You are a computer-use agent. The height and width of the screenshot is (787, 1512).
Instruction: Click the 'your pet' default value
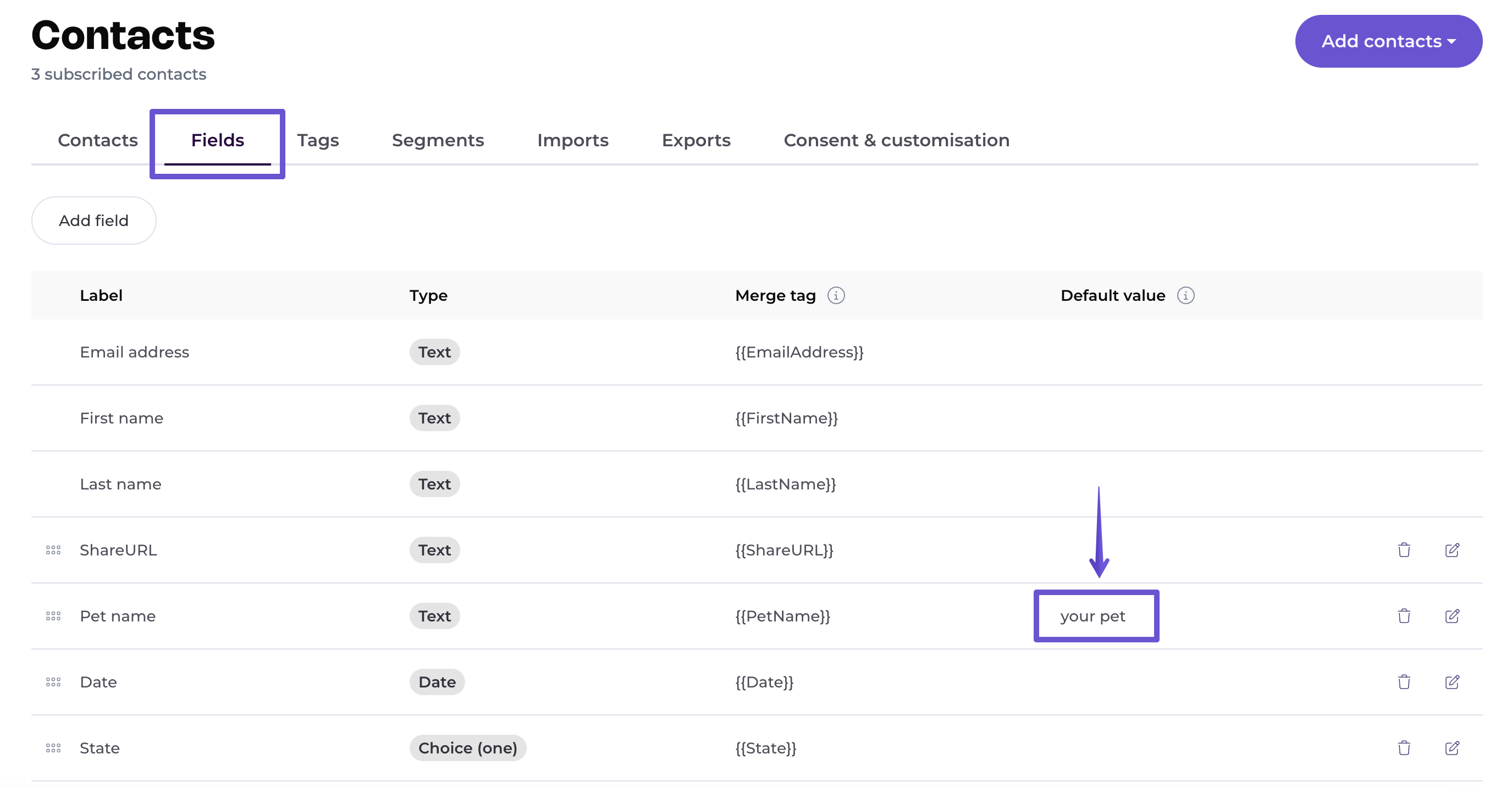1092,615
